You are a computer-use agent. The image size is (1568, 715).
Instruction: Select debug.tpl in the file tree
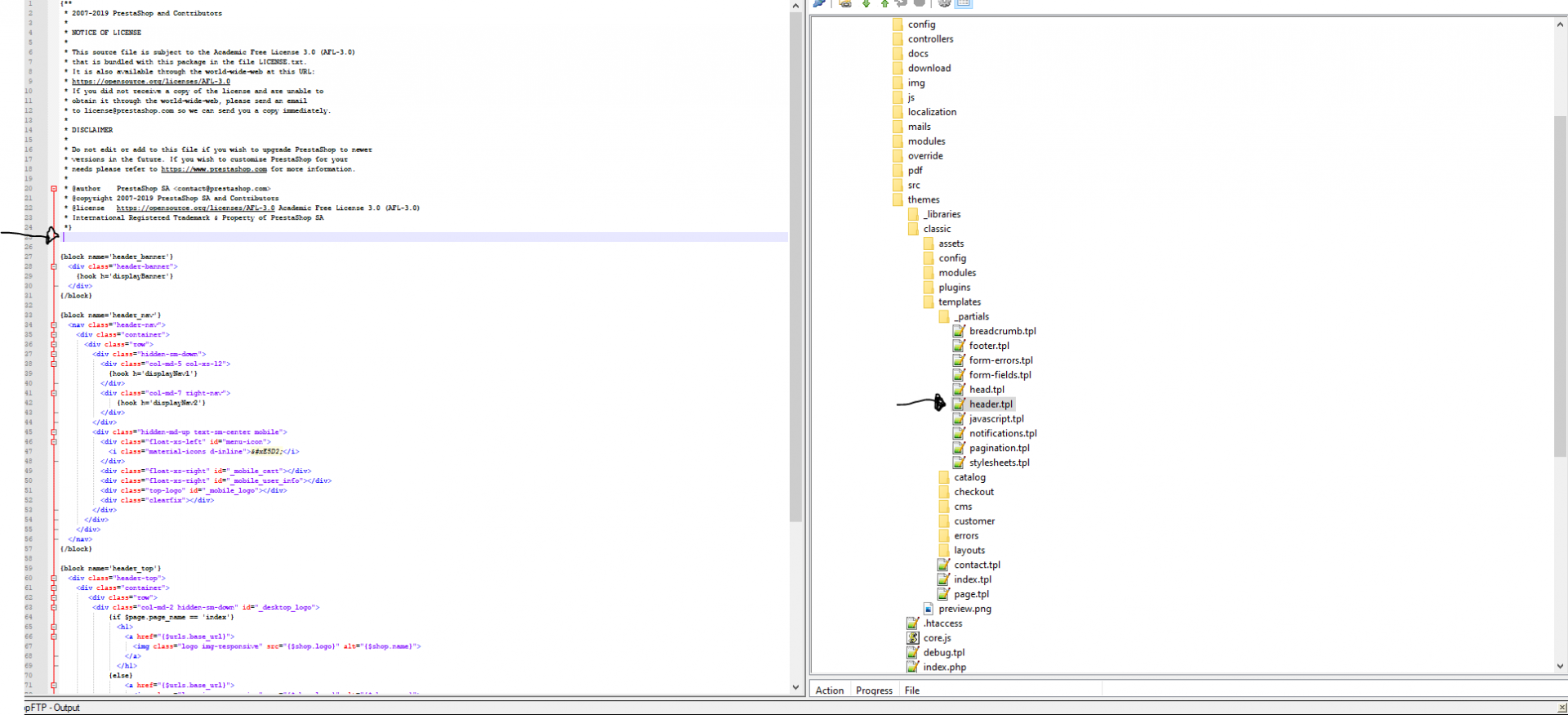(944, 653)
